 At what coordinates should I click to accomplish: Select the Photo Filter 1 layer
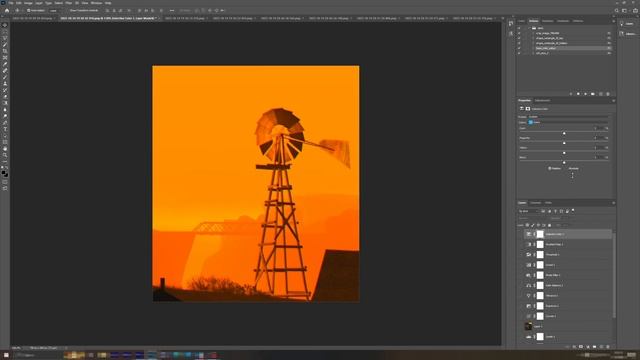[569, 275]
